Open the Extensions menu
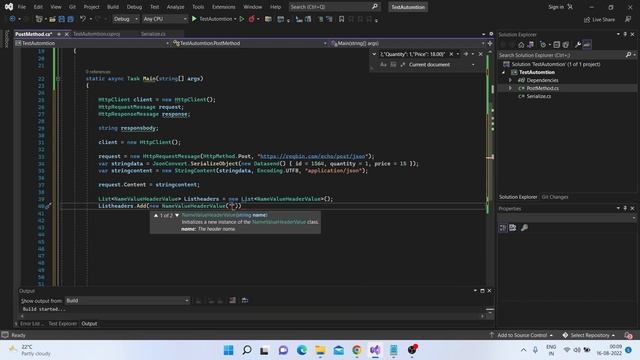The image size is (640, 360). pos(224,7)
